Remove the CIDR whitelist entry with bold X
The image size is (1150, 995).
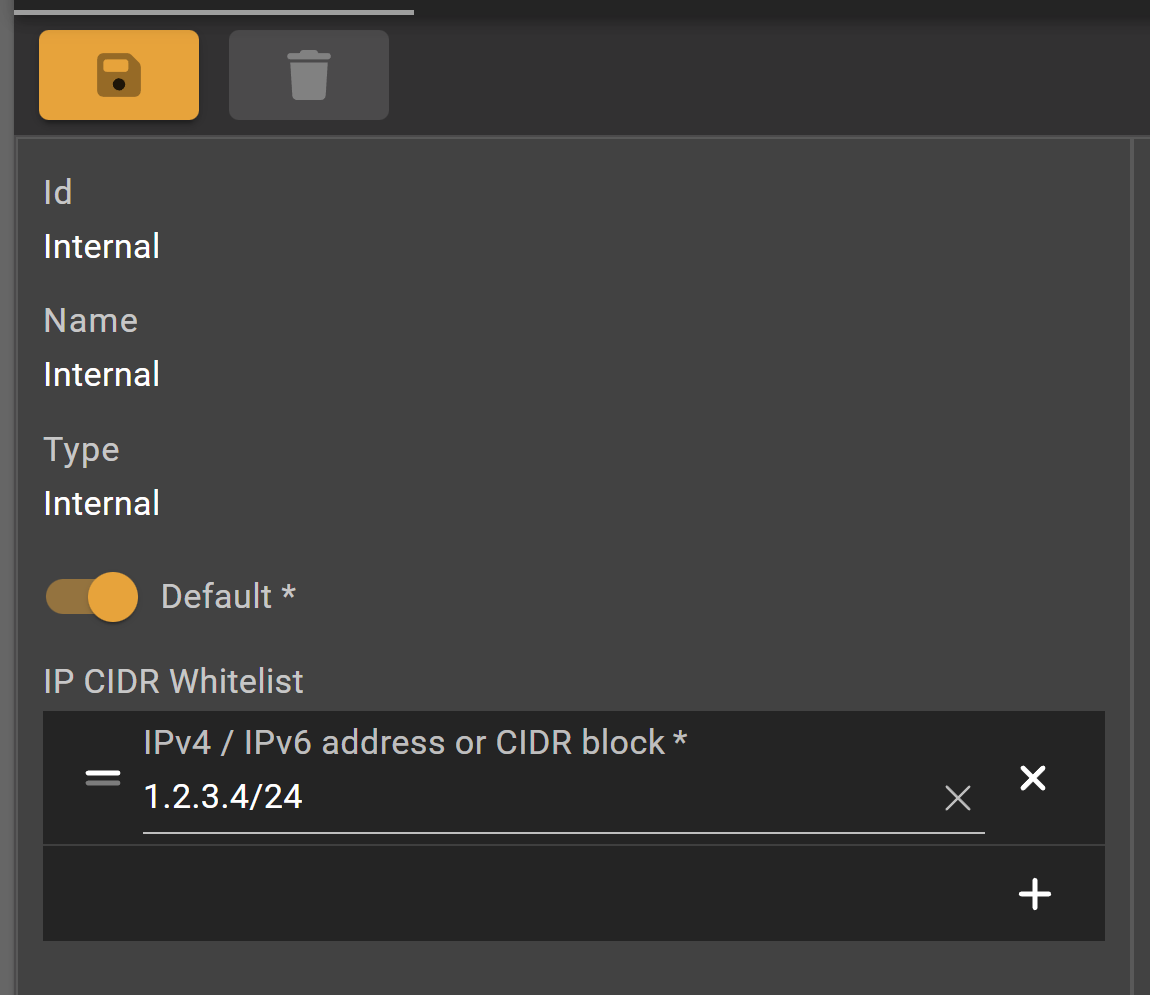pyautogui.click(x=1033, y=778)
